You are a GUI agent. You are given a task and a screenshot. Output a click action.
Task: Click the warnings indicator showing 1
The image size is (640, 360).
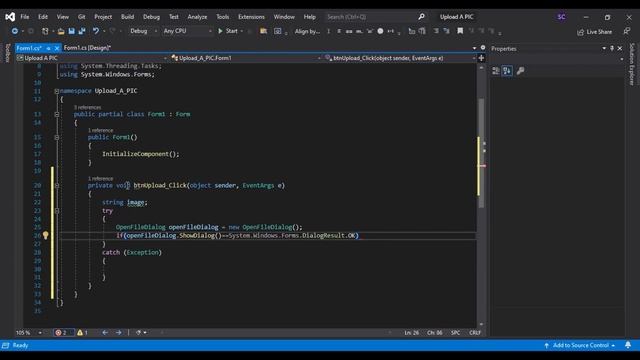[82, 333]
